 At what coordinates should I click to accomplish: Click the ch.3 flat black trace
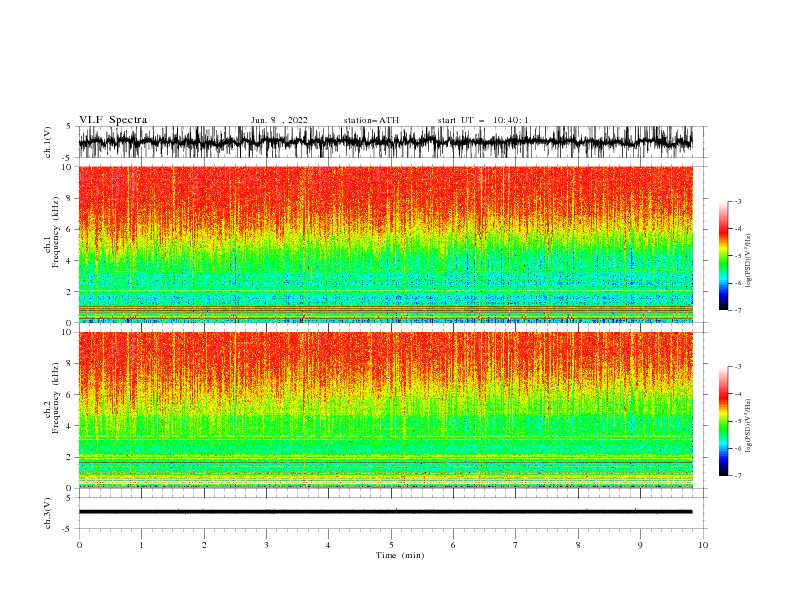tap(385, 512)
